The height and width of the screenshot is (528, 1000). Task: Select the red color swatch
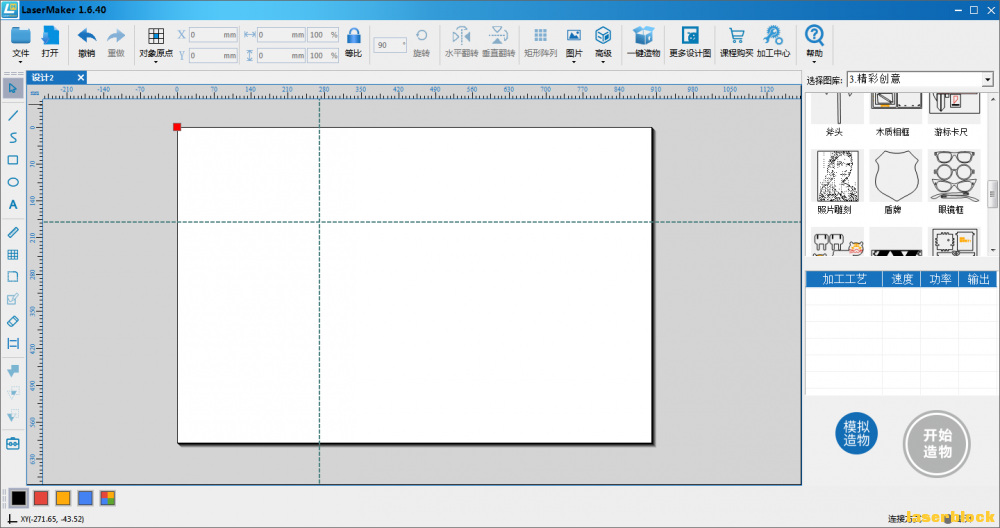click(41, 497)
